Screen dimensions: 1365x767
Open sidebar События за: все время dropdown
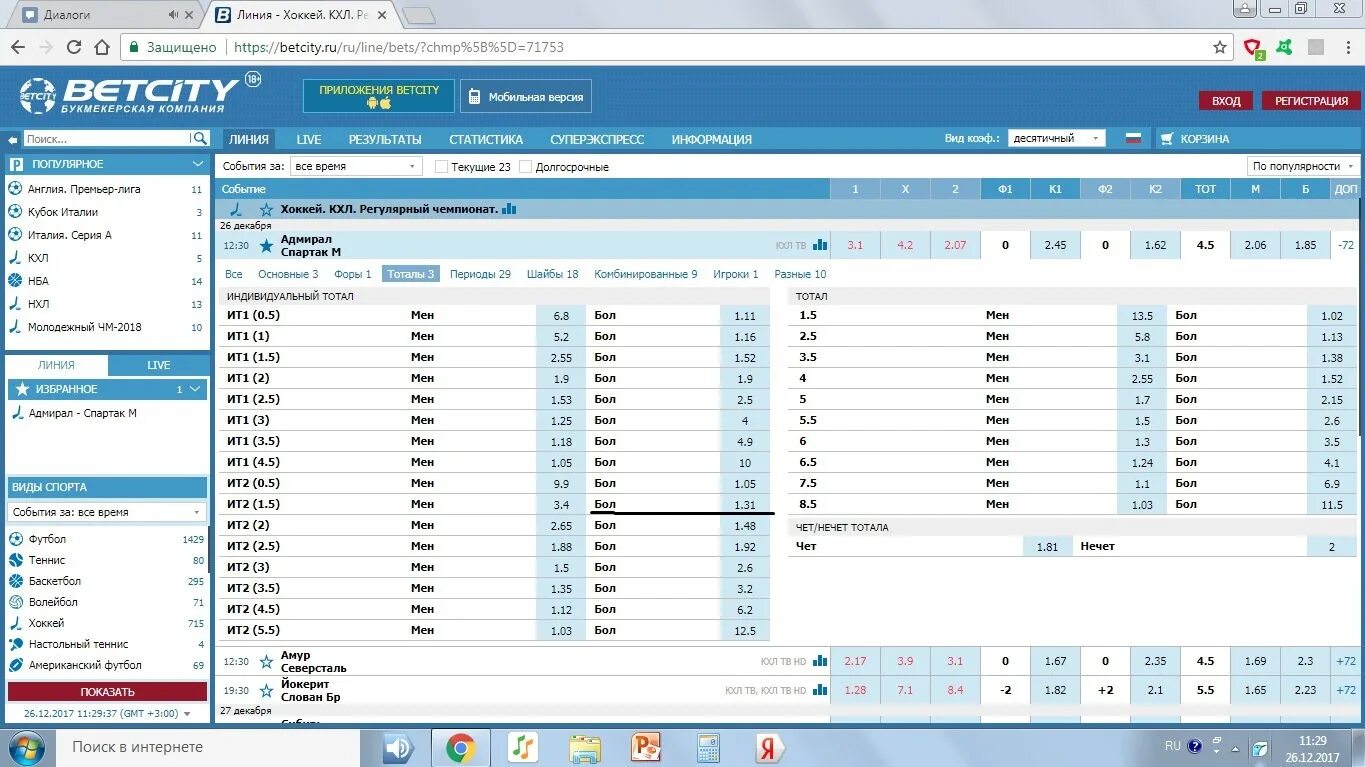(x=107, y=512)
